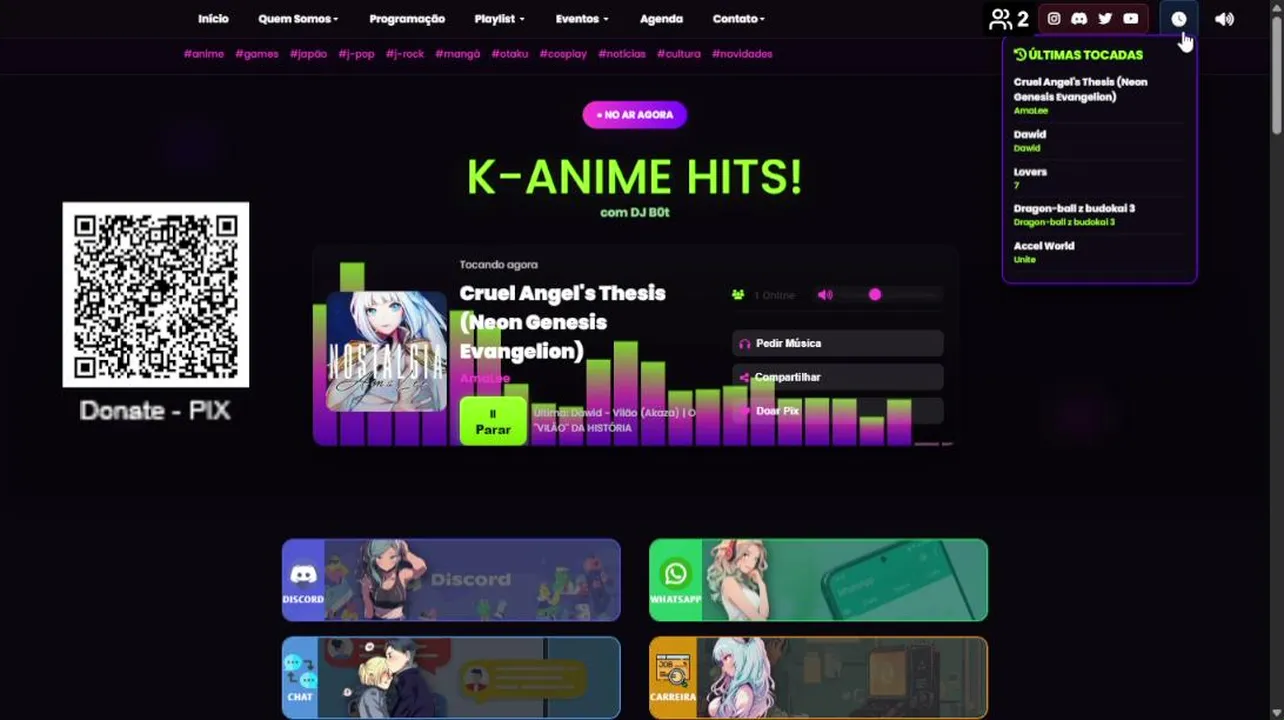Expand the Playlist dropdown menu

pos(499,19)
